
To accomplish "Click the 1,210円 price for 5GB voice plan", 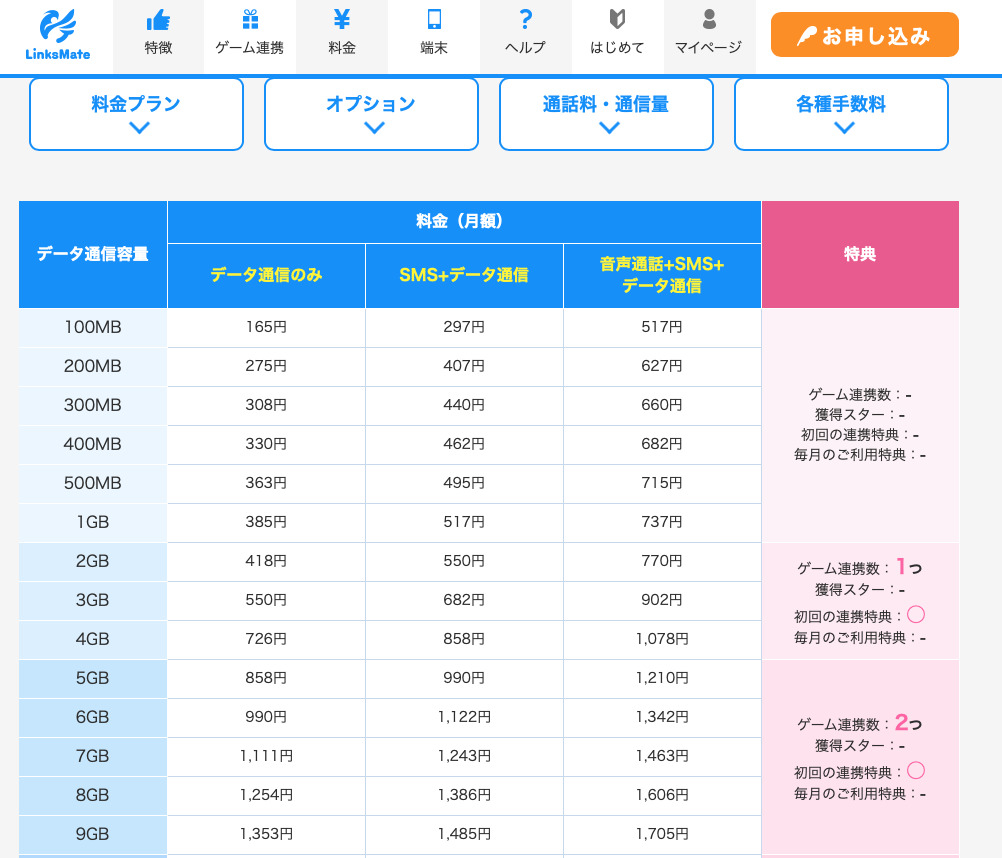I will [662, 678].
